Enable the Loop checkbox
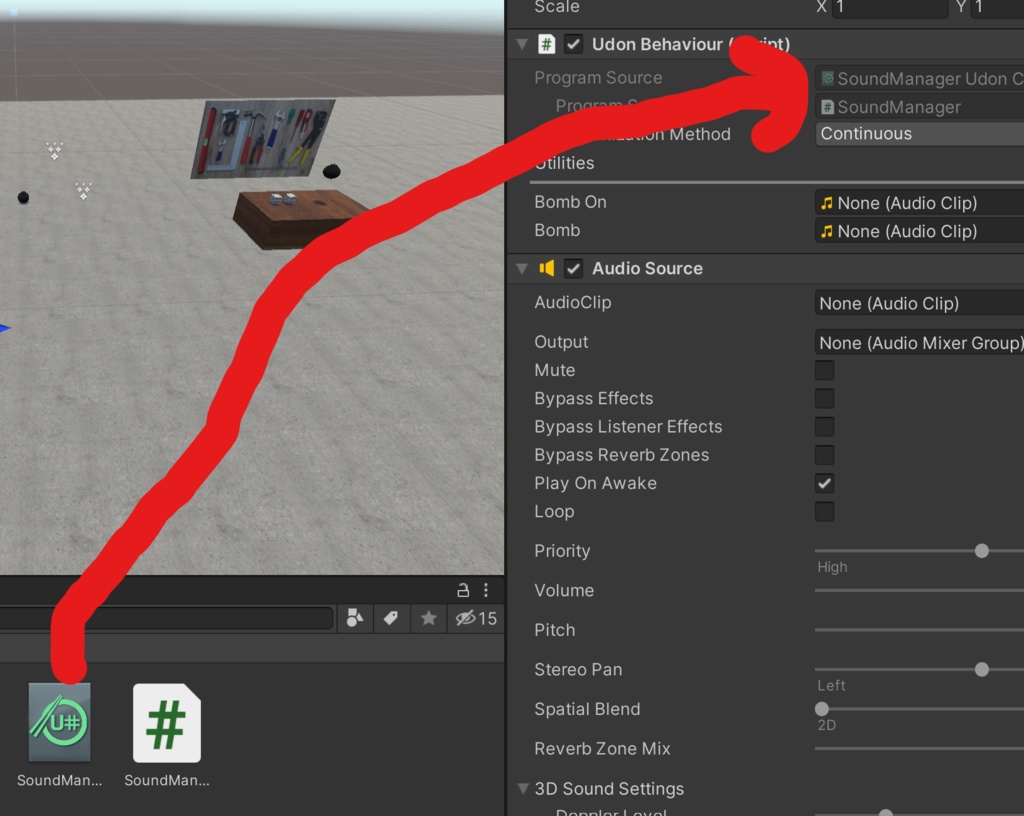This screenshot has height=816, width=1024. (x=824, y=511)
